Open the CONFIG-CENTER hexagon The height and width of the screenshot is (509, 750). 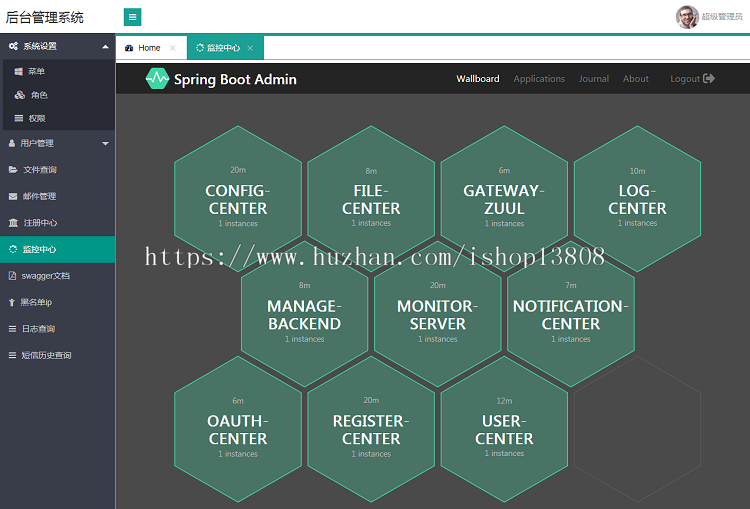pyautogui.click(x=238, y=199)
